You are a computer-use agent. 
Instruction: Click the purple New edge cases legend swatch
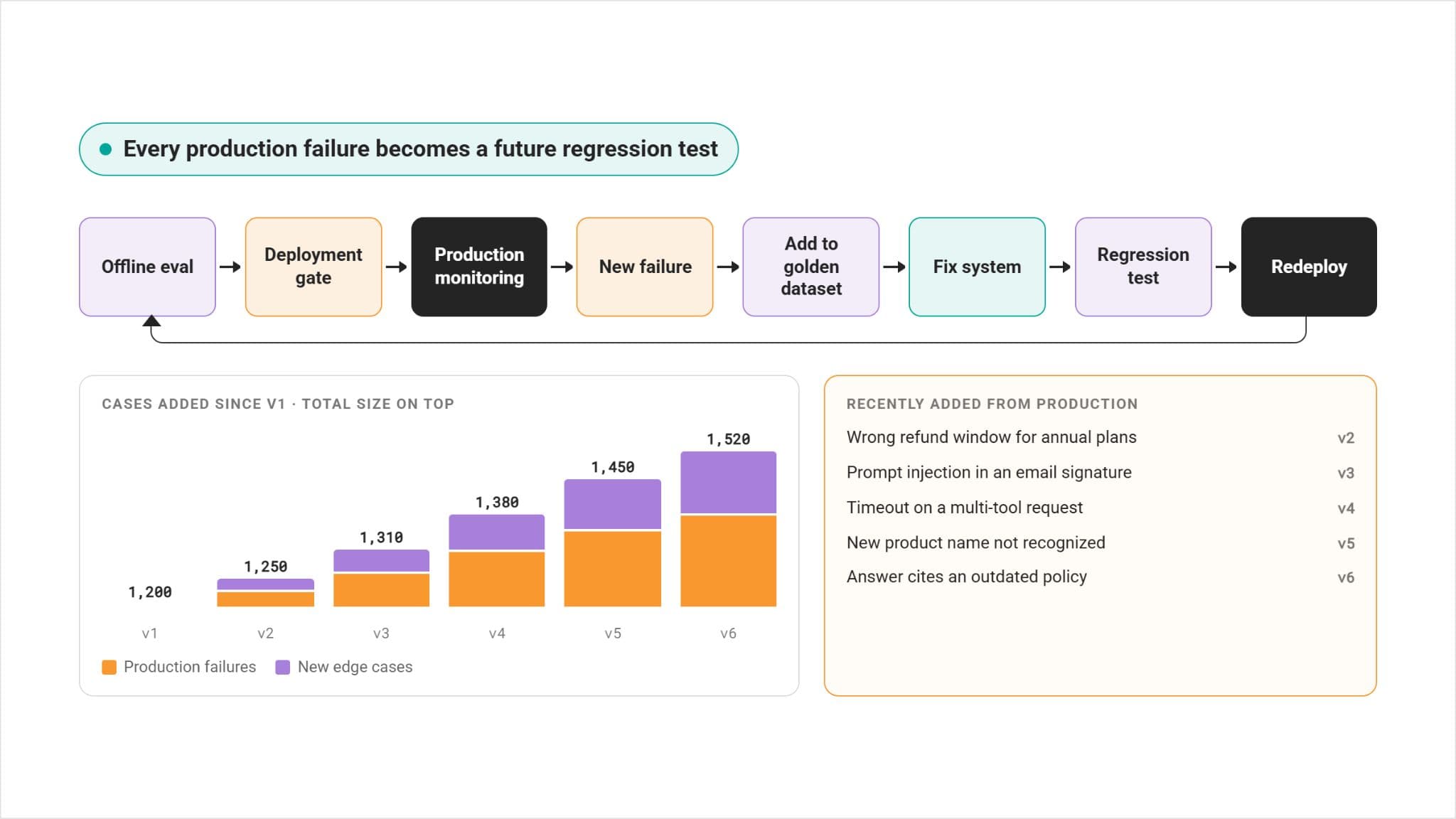coord(282,667)
